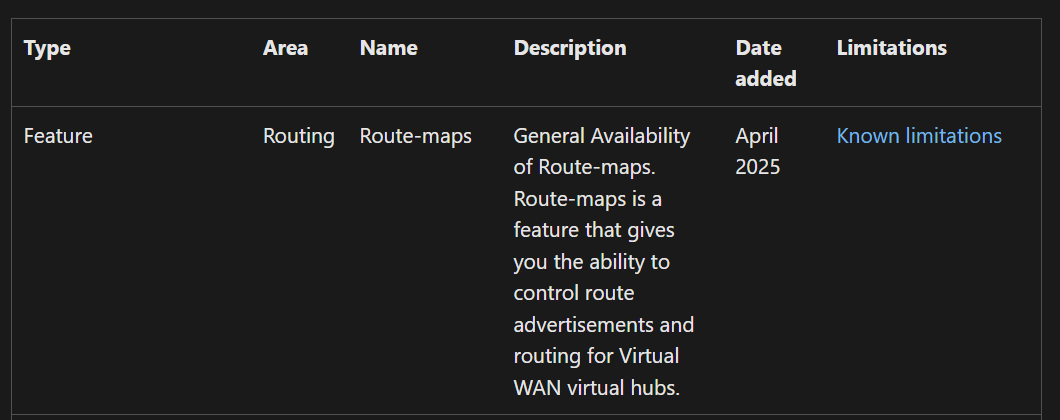Select the Limitations column header
The height and width of the screenshot is (420, 1060).
[891, 48]
